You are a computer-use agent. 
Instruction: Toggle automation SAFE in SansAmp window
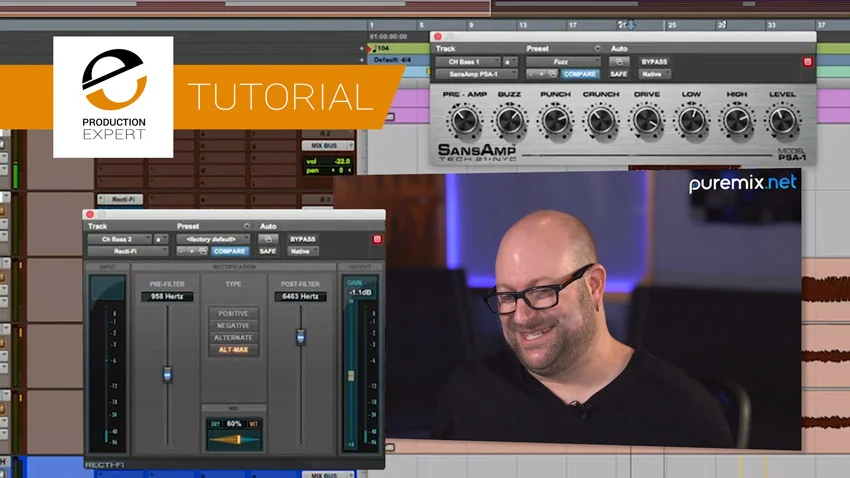[619, 74]
